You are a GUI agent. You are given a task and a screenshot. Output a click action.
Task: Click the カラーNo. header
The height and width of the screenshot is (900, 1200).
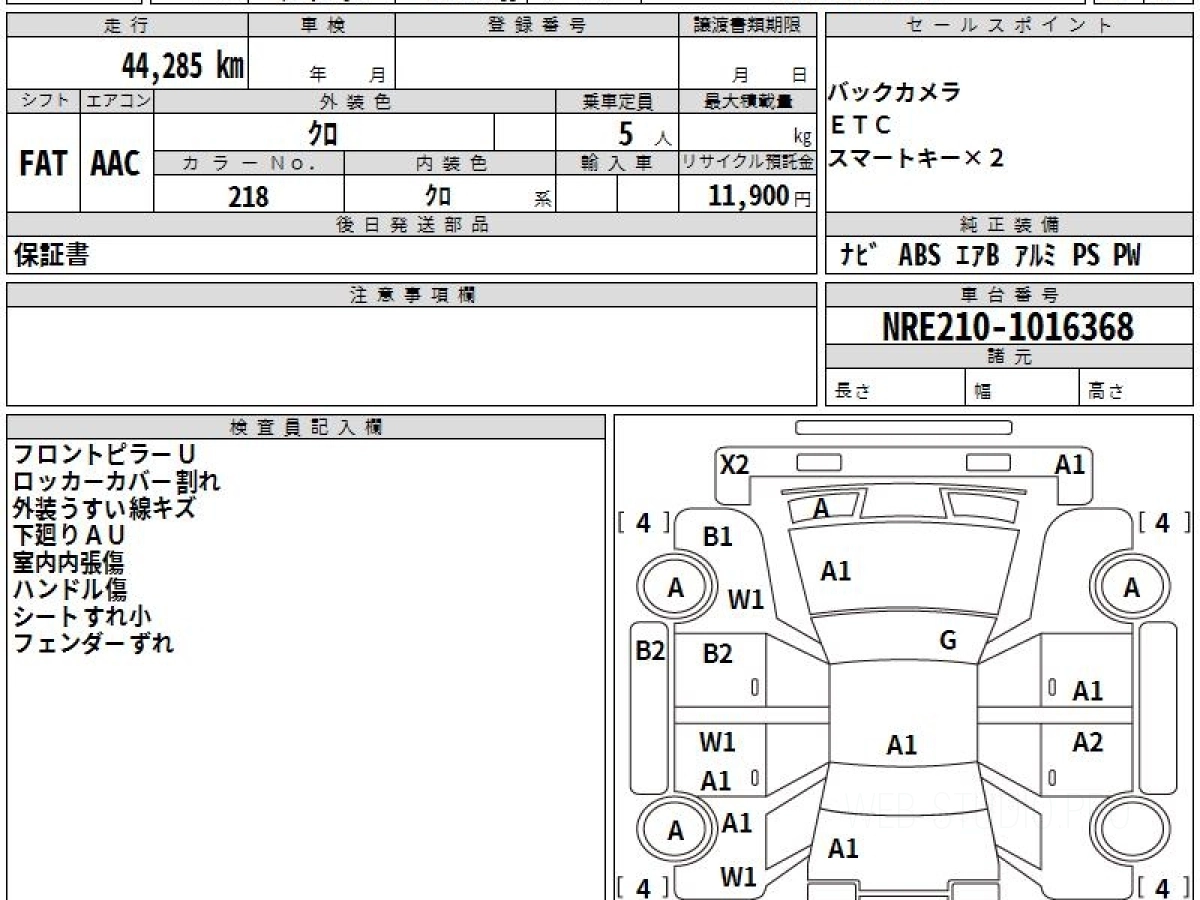[249, 164]
